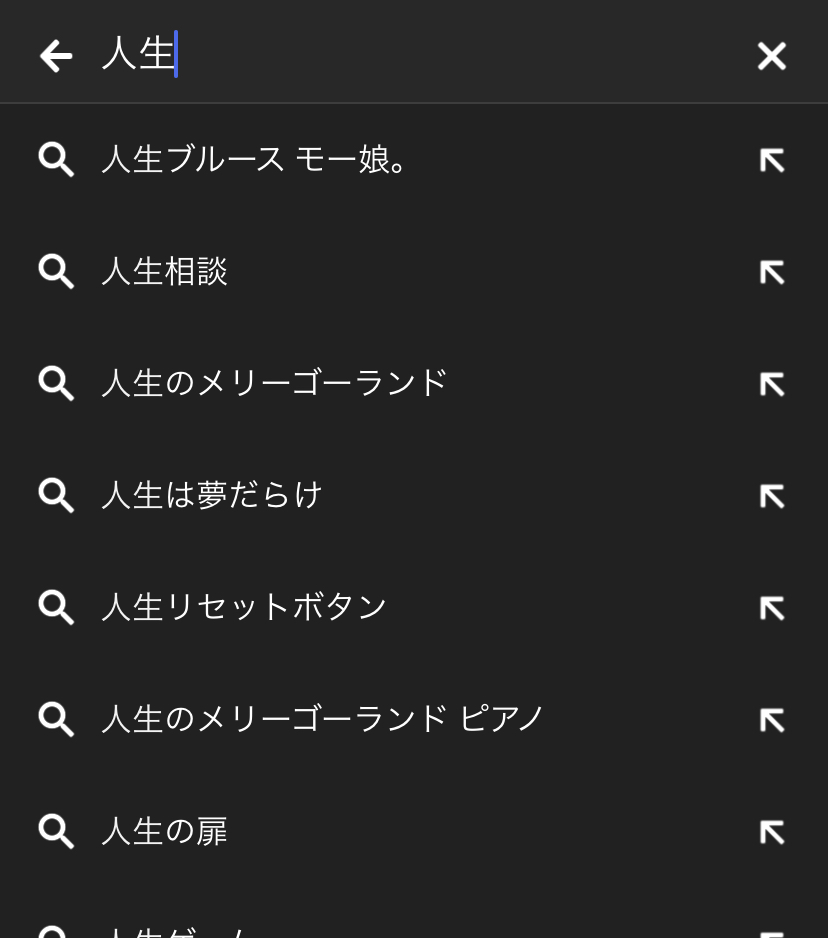
Task: Tap the back arrow icon
Action: [56, 56]
